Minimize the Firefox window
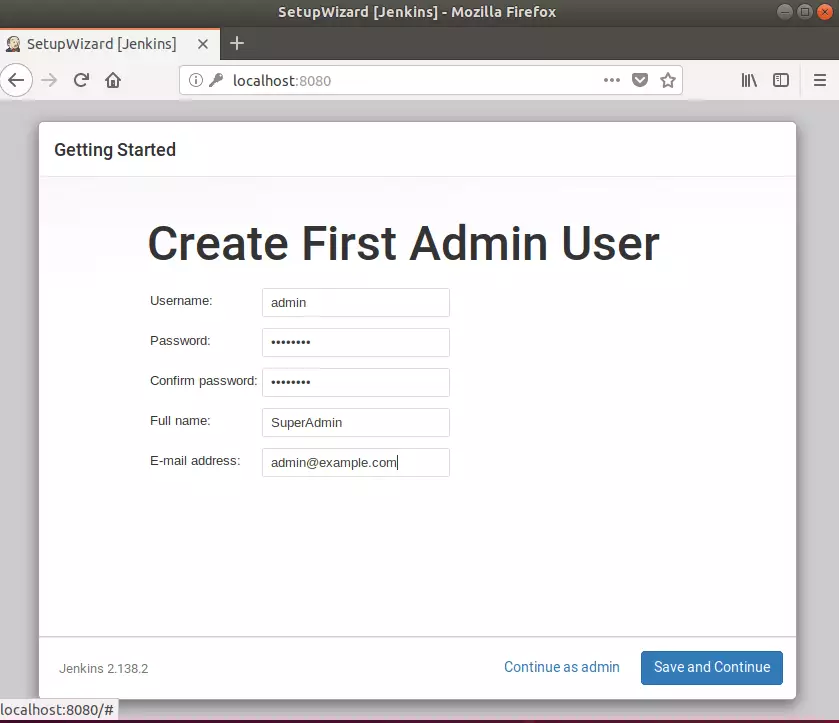This screenshot has height=723, width=839. tap(784, 12)
